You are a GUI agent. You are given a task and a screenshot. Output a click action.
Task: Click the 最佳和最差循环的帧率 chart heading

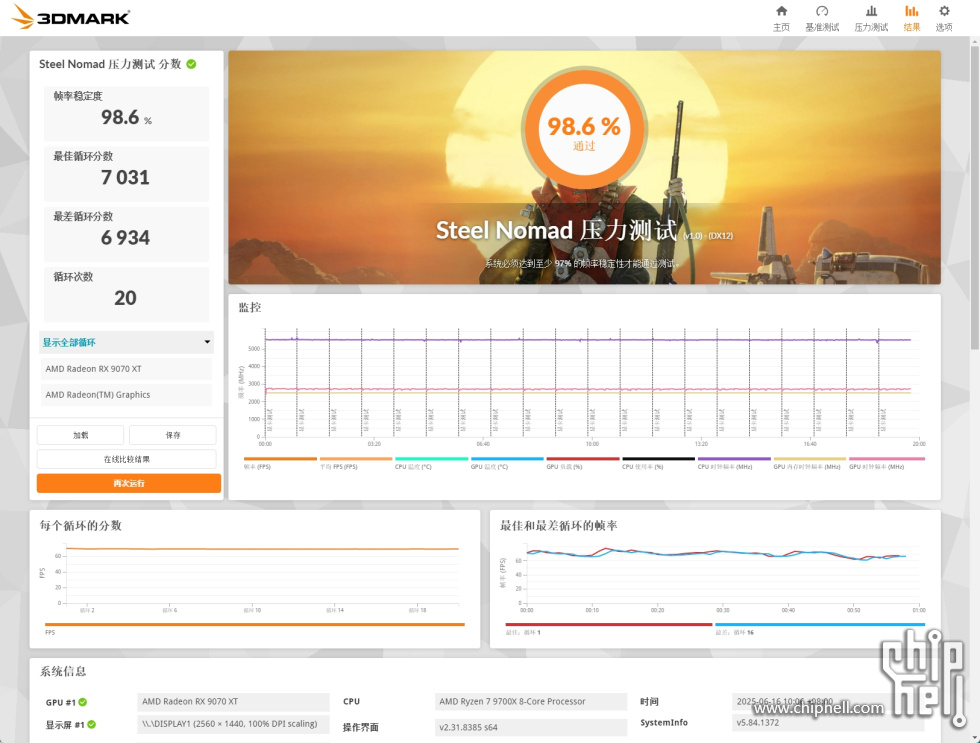point(559,526)
